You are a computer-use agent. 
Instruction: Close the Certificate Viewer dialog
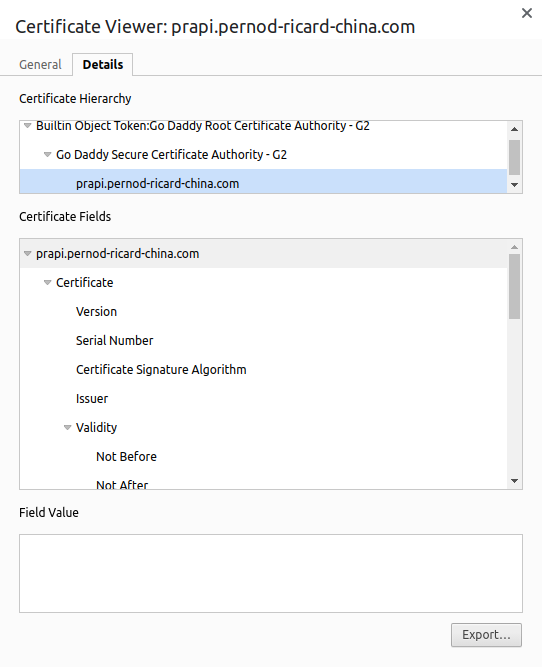pyautogui.click(x=527, y=13)
